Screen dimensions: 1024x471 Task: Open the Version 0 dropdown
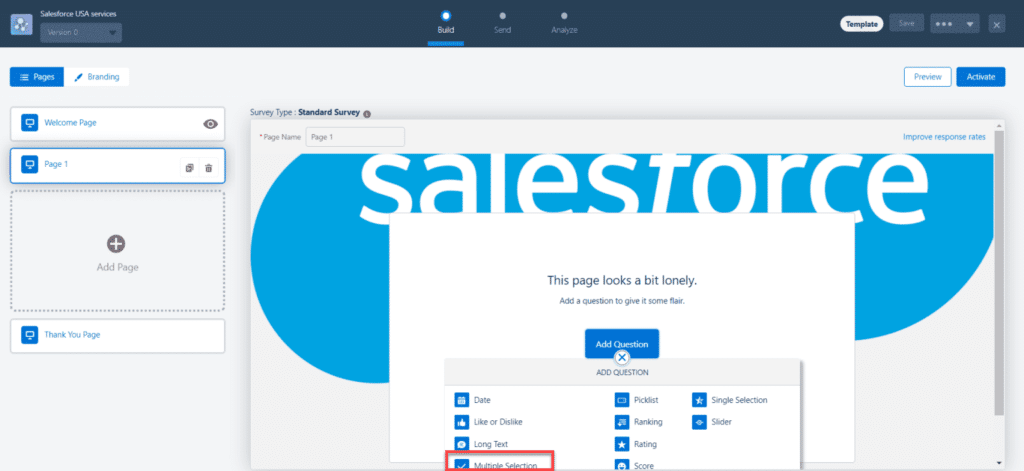coord(82,33)
